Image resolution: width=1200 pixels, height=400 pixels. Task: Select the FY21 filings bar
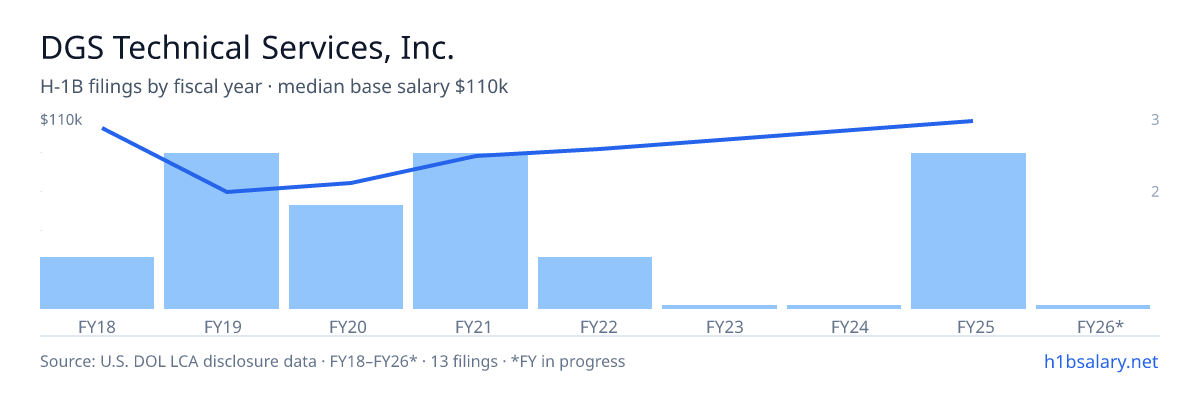coord(470,231)
